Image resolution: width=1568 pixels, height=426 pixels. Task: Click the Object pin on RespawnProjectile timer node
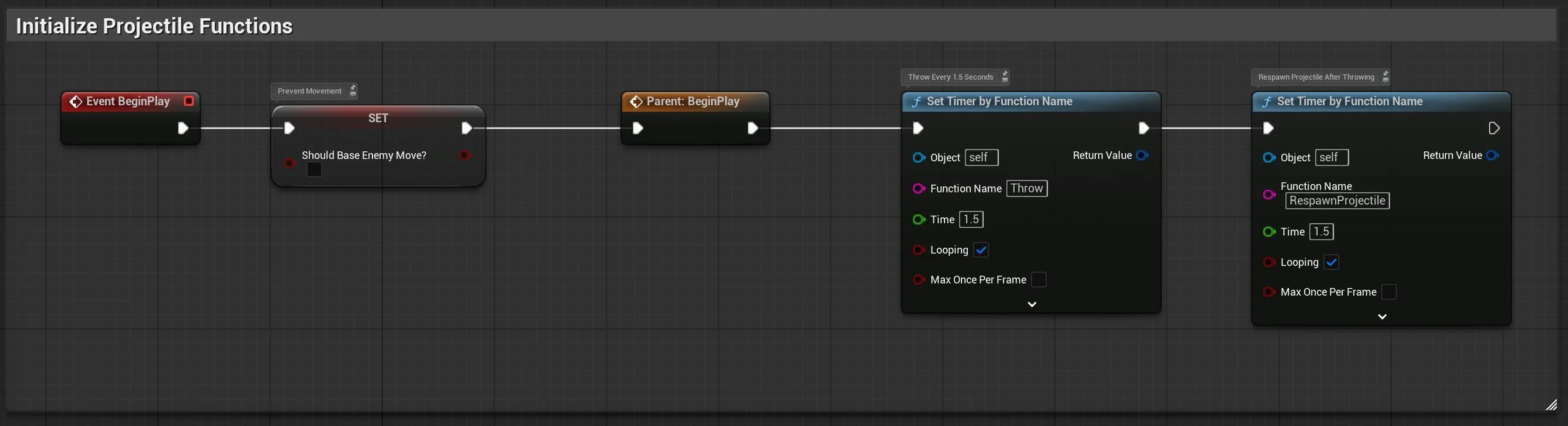1269,157
